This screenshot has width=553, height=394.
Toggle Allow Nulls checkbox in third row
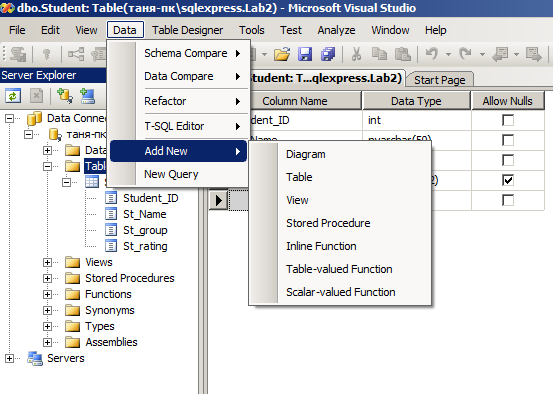pyautogui.click(x=508, y=160)
